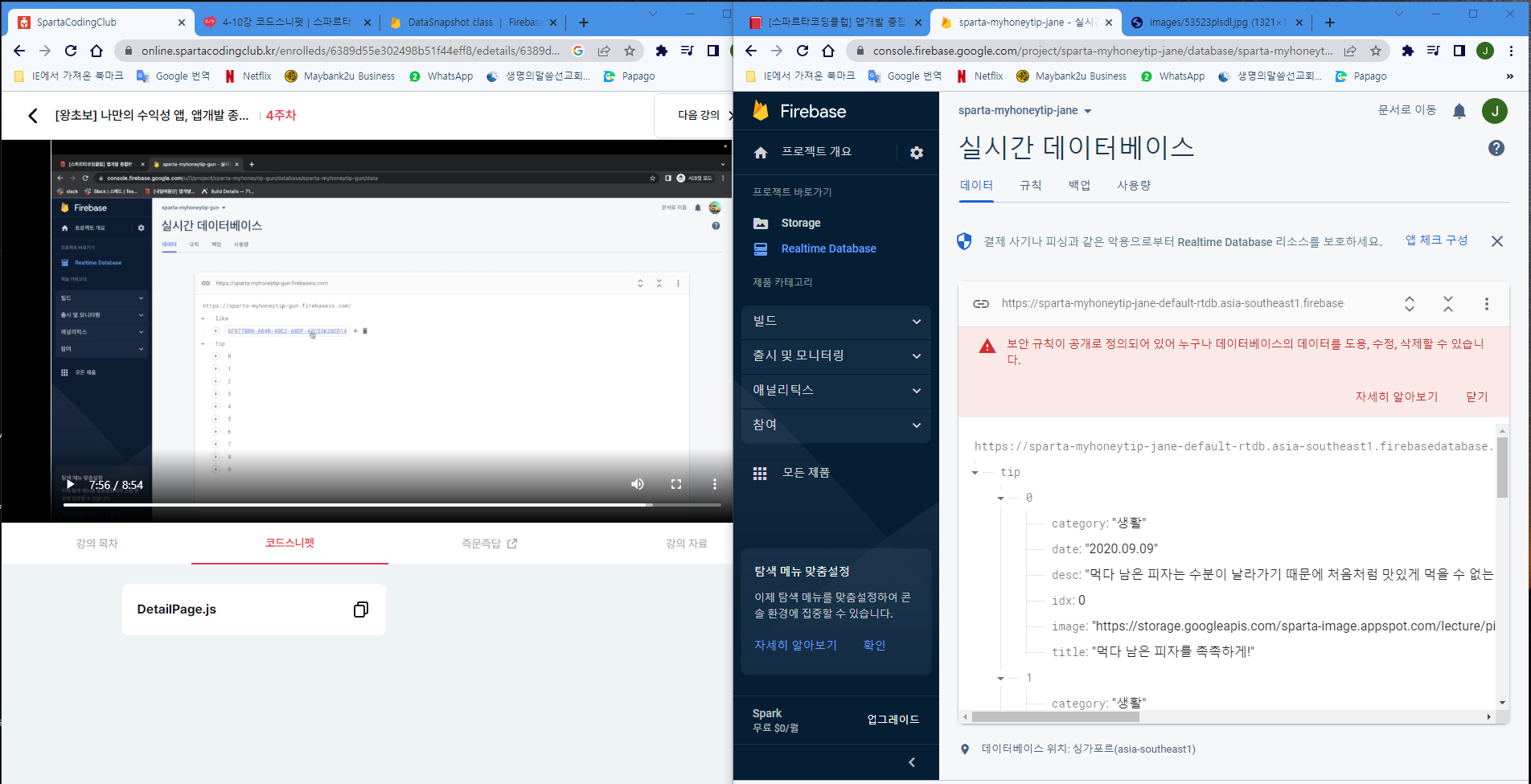The image size is (1531, 784).
Task: Switch to 사용량 tab
Action: (x=1133, y=186)
